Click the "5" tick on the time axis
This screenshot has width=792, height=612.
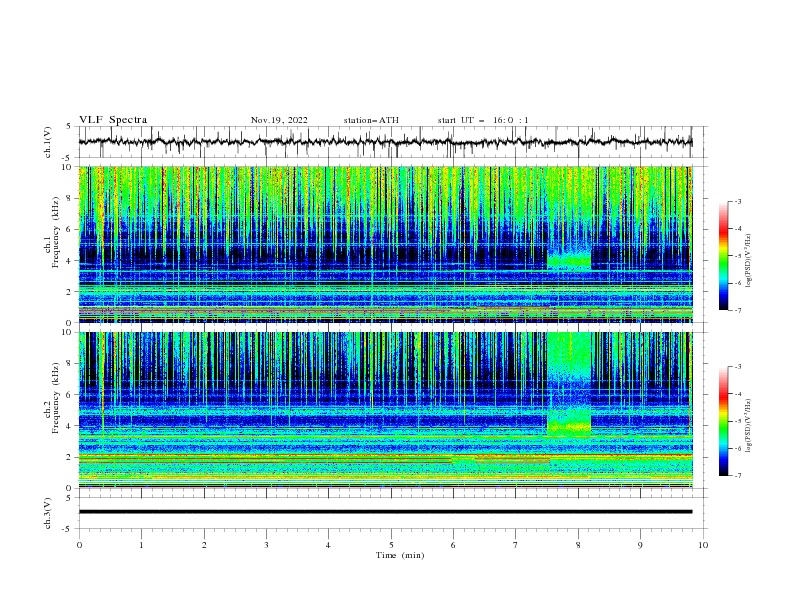[x=391, y=545]
